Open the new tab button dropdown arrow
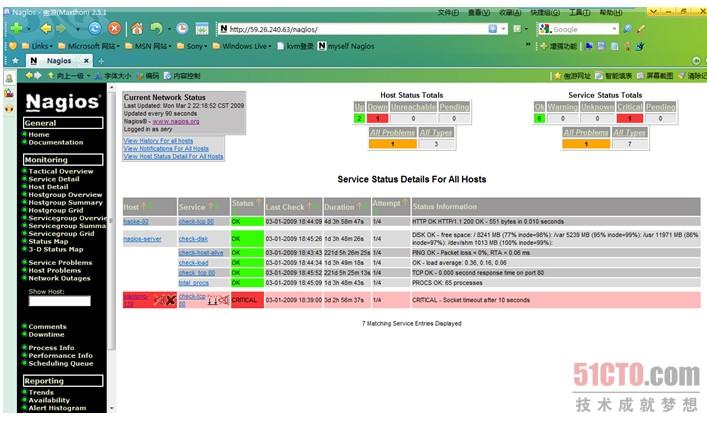This screenshot has width=707, height=421. click(x=28, y=29)
